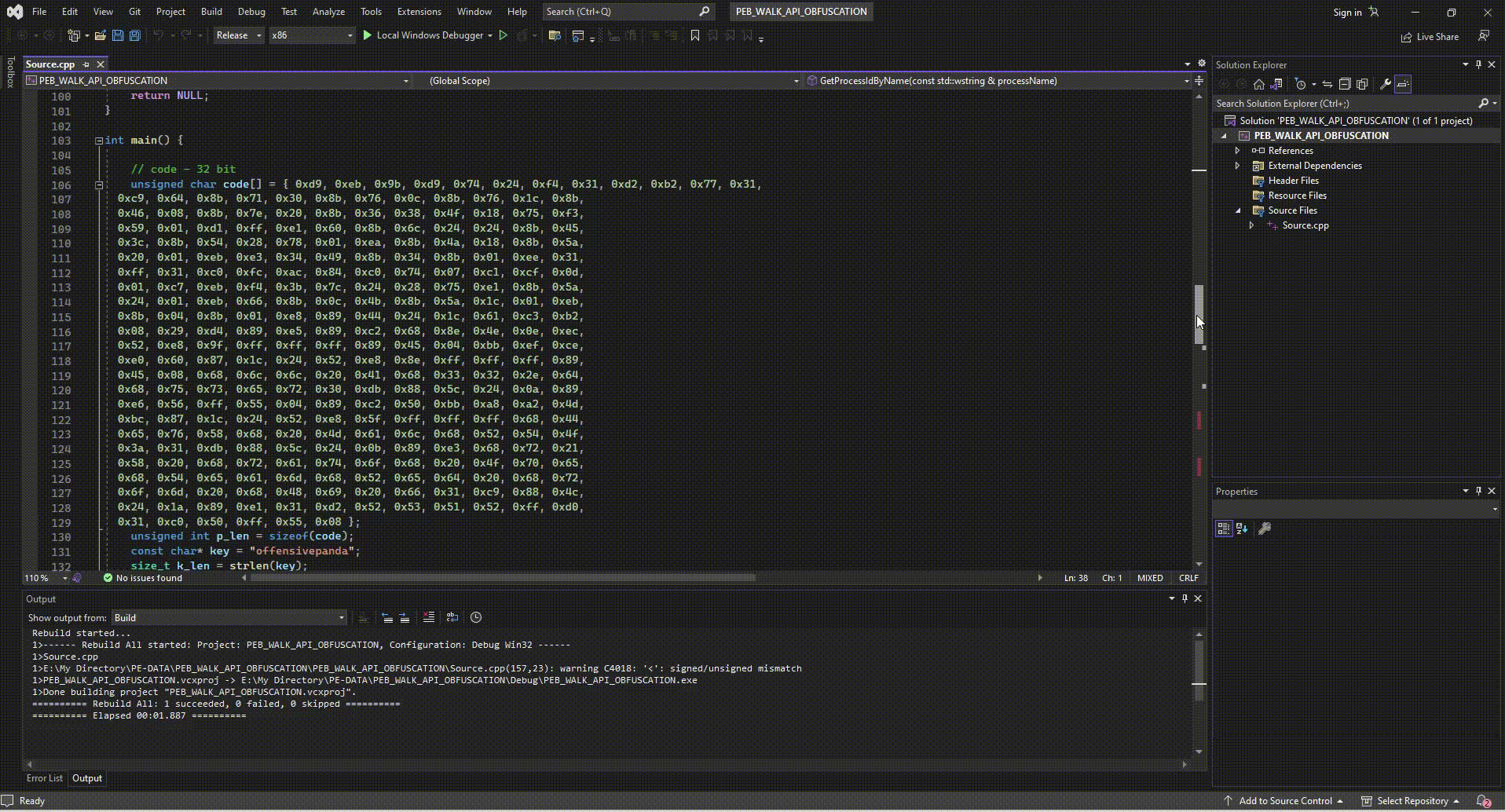Image resolution: width=1505 pixels, height=812 pixels.
Task: Click the Open File folder icon
Action: pos(101,35)
